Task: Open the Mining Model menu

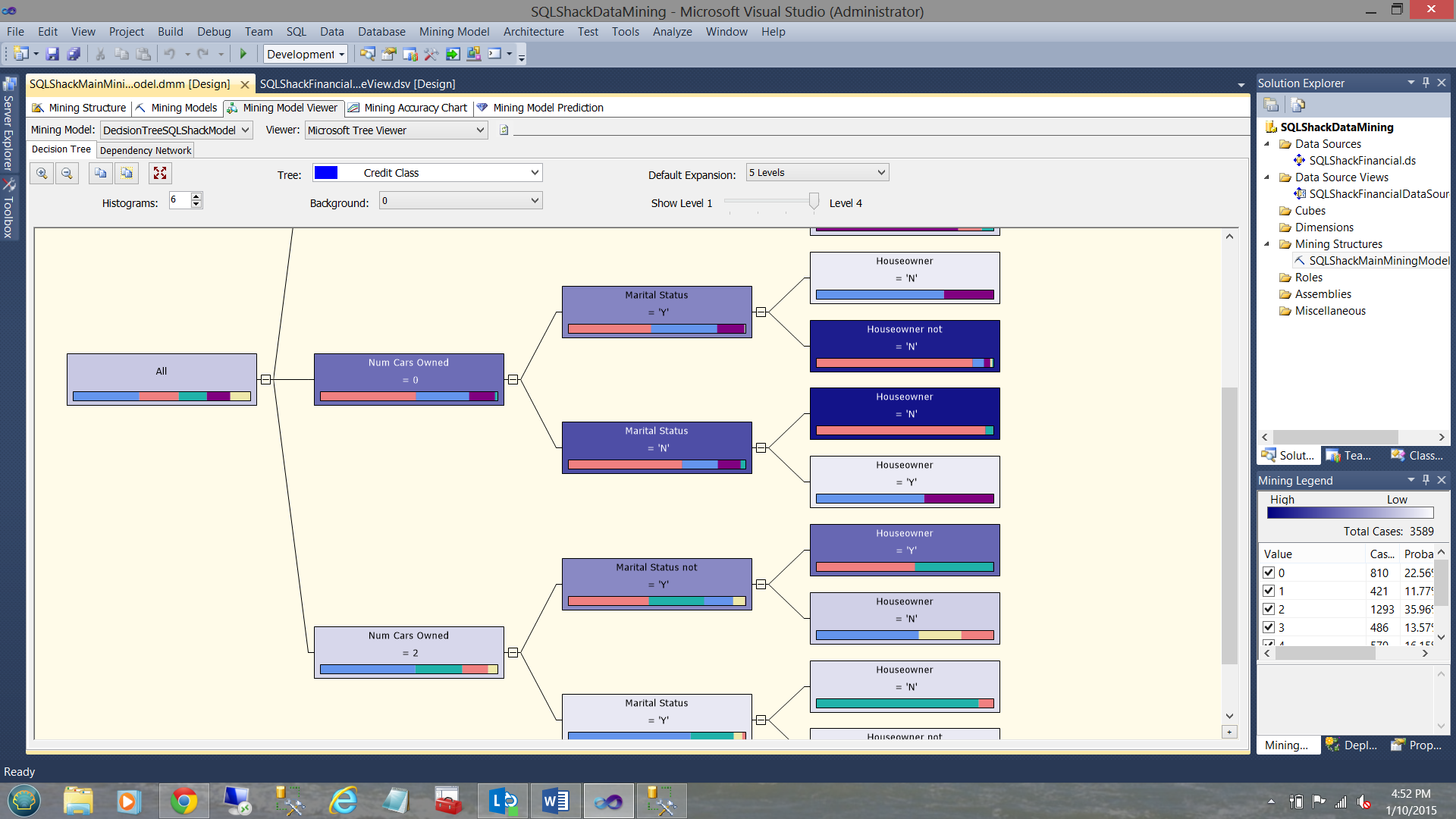Action: click(453, 32)
